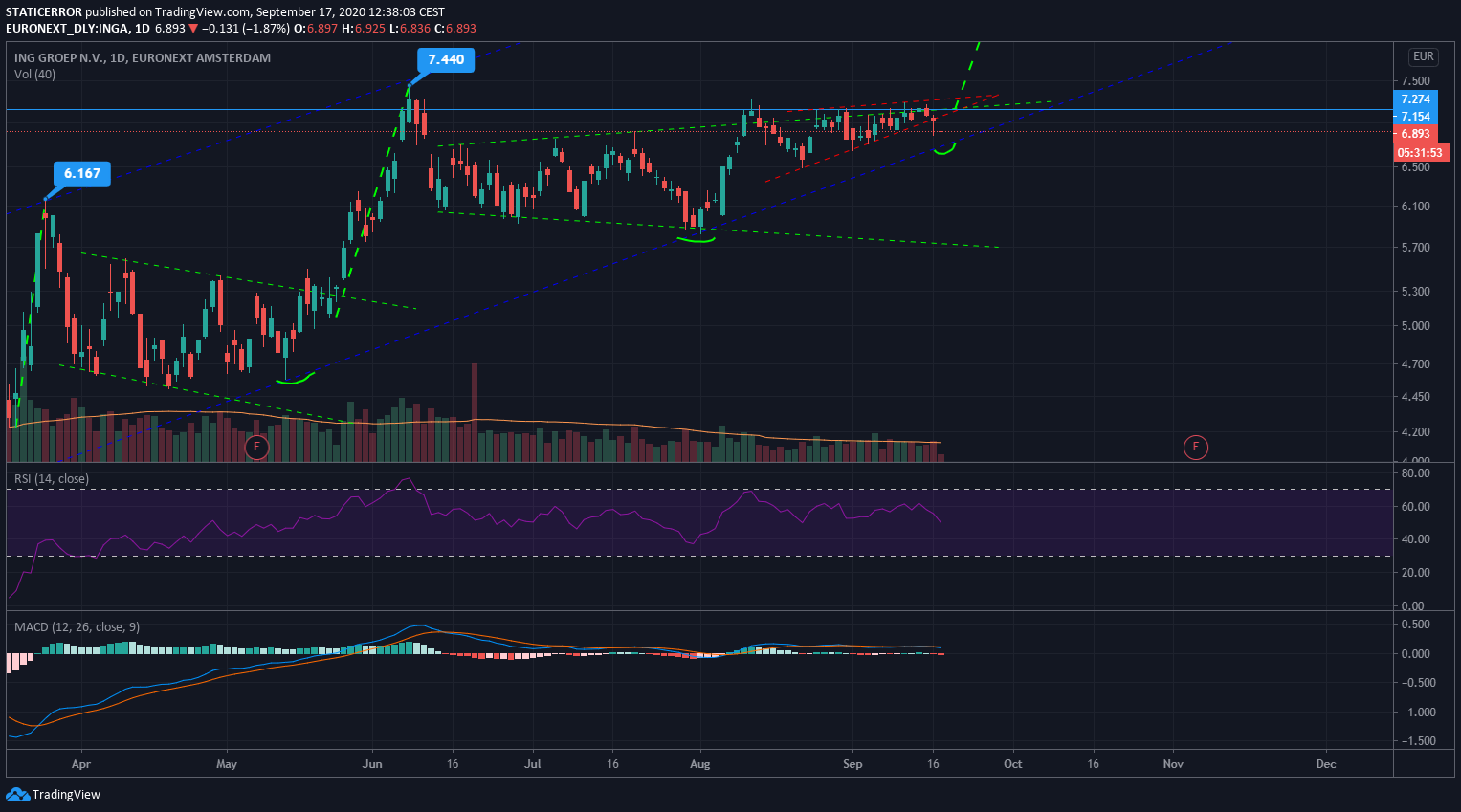
Task: Select the 7.440 price callout label
Action: (446, 59)
